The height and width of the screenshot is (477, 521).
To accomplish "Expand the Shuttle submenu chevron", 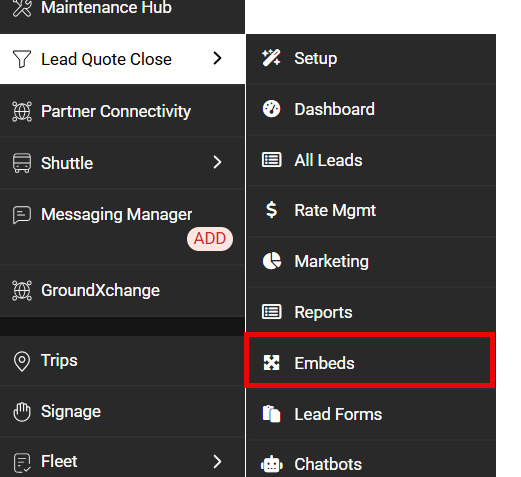I will tap(217, 162).
